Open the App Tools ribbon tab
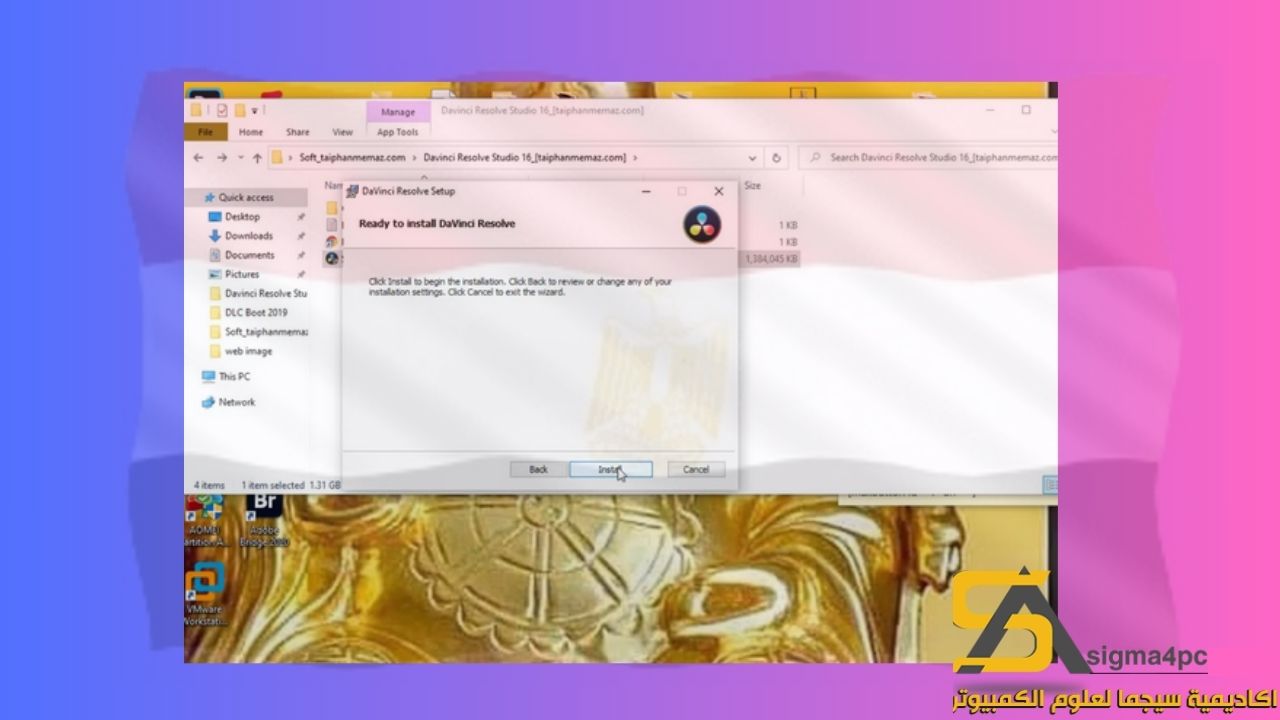The image size is (1280, 720). pyautogui.click(x=398, y=132)
